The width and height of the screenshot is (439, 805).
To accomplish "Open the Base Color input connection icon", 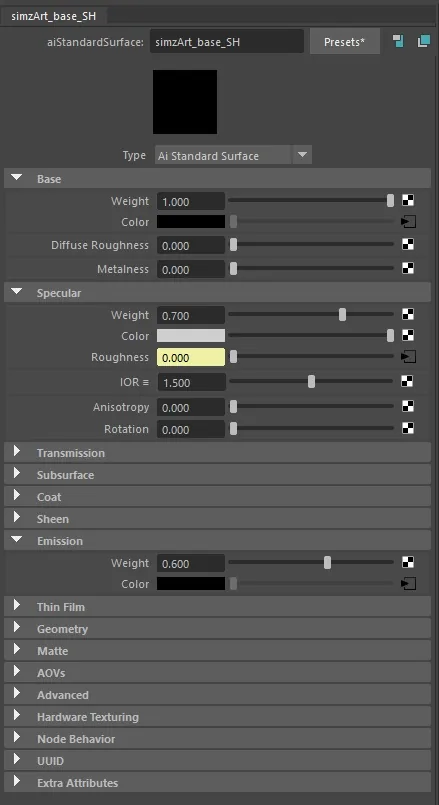I will pyautogui.click(x=408, y=222).
